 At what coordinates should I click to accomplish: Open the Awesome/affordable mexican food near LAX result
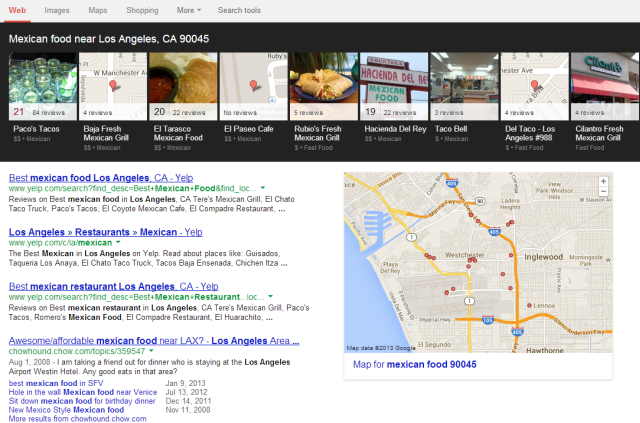point(154,341)
